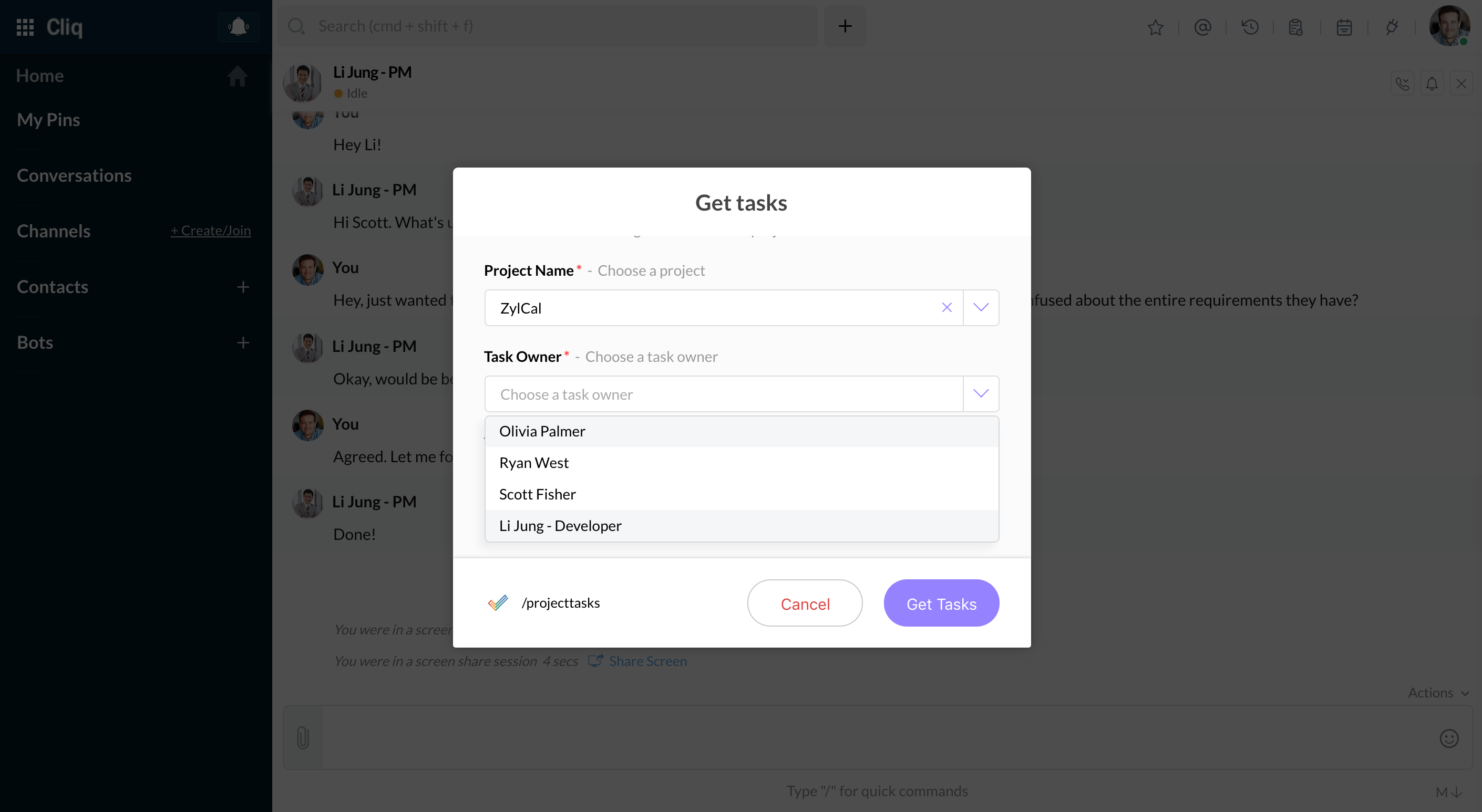The width and height of the screenshot is (1482, 812).
Task: Add a new bot plus icon
Action: [x=243, y=343]
